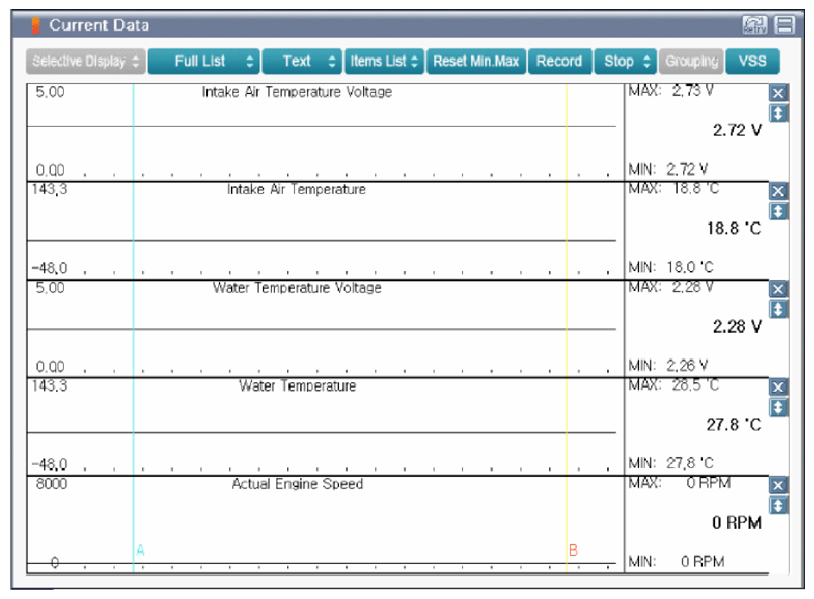The height and width of the screenshot is (599, 814).
Task: Select the VSS button
Action: pos(752,61)
